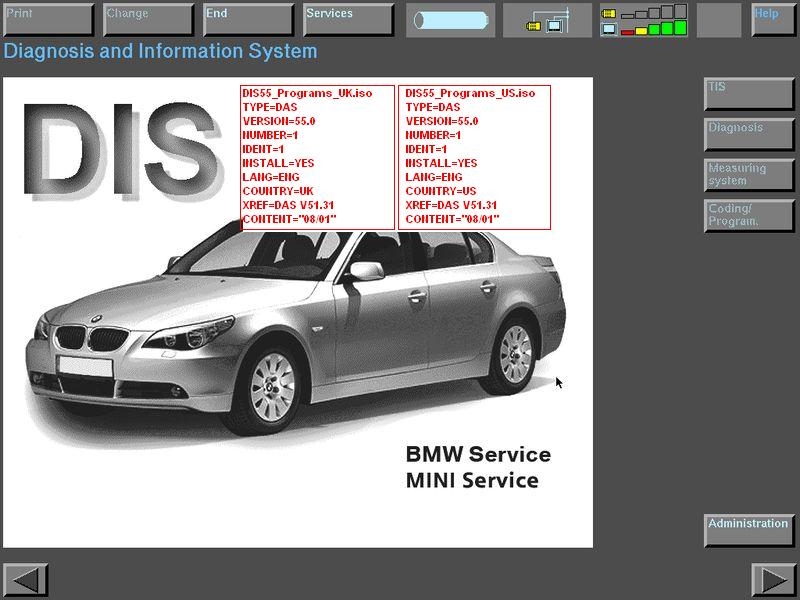Click the BMW sedan picture
Screen dimensions: 800x600
296,332
